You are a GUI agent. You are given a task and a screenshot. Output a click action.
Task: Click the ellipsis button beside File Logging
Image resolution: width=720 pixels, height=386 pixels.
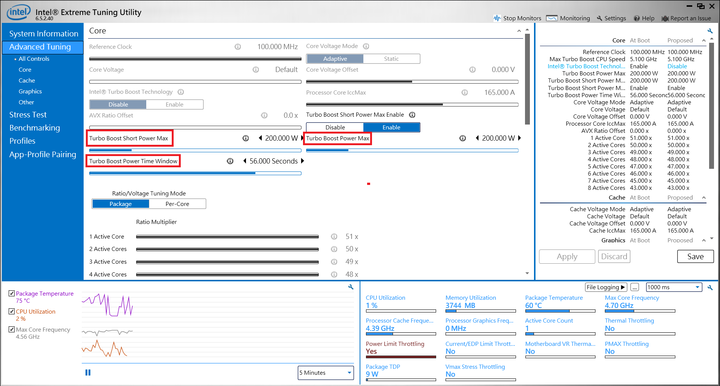click(x=635, y=287)
